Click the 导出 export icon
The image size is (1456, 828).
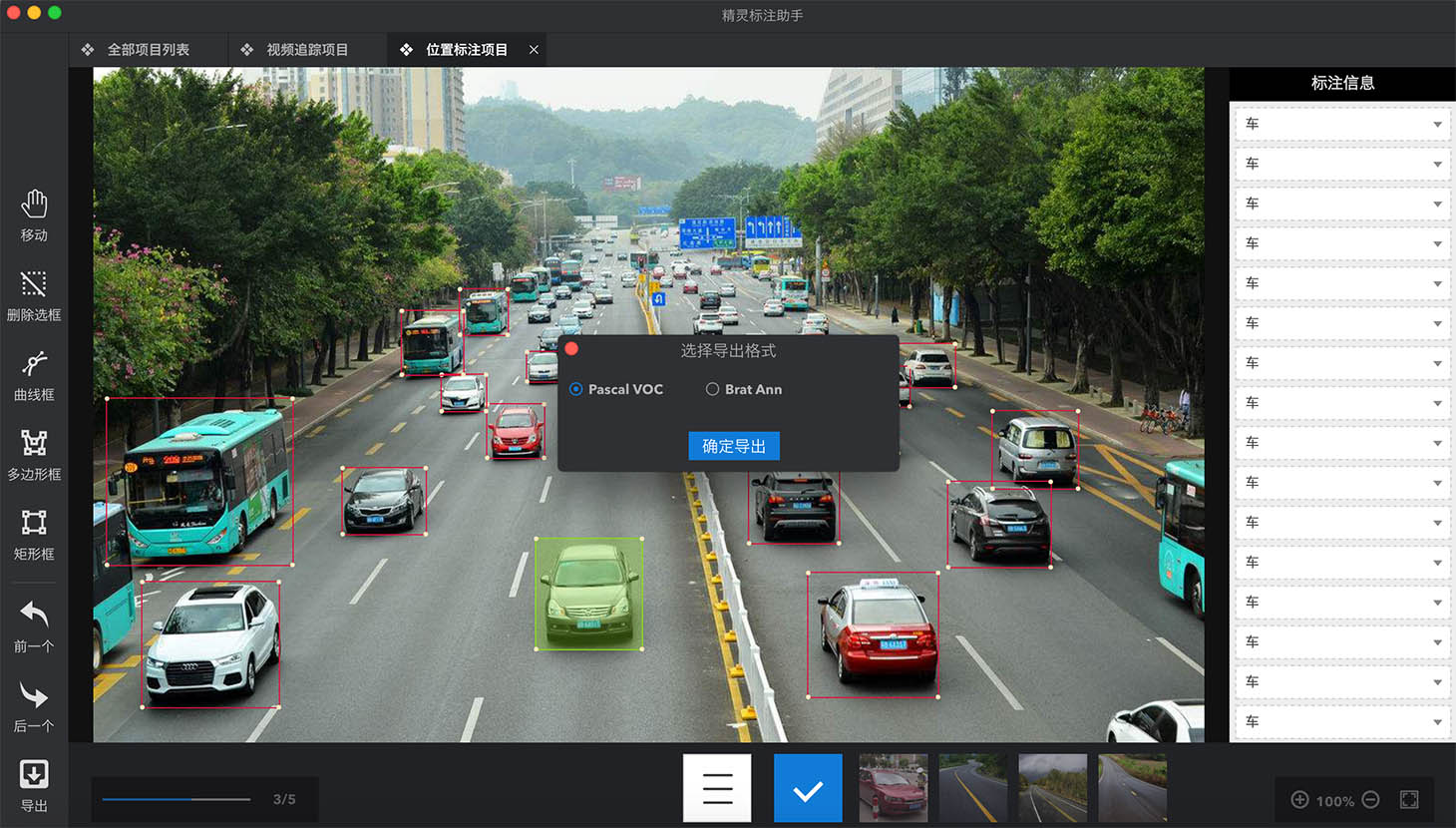34,784
